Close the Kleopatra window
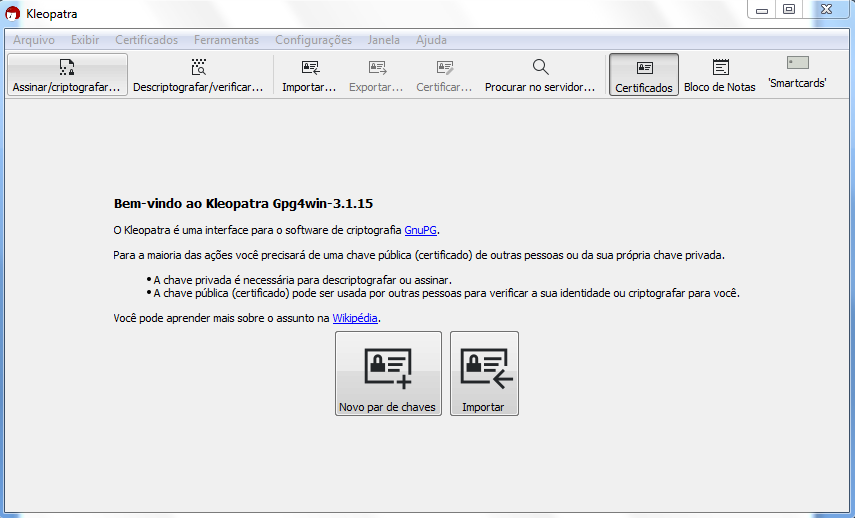Screen dimensions: 855x518 (x=827, y=10)
